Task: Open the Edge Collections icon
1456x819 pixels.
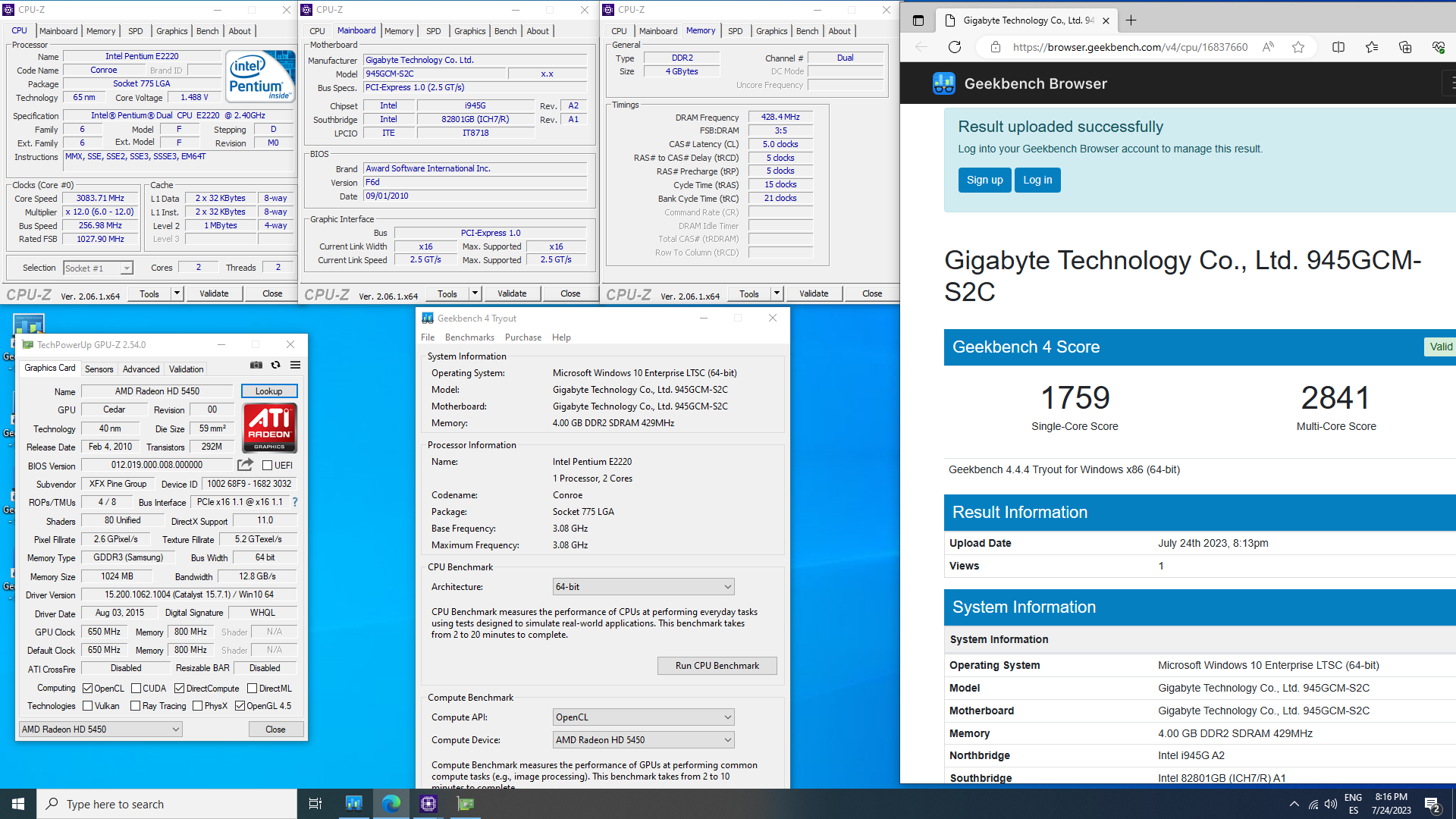Action: 1405,47
